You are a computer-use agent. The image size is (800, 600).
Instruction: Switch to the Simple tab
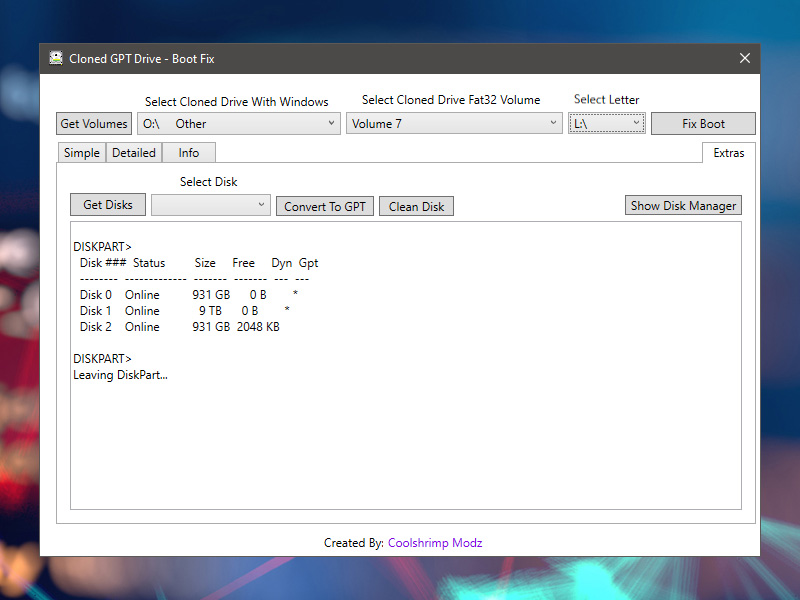(82, 153)
